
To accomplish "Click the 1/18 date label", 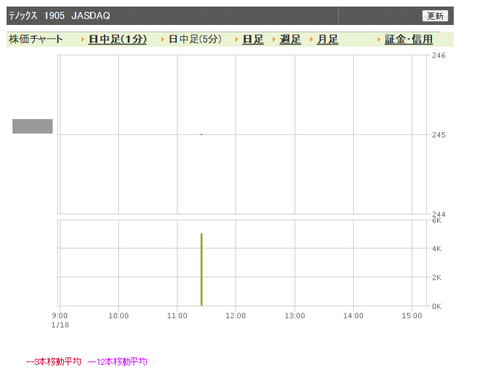I will (x=60, y=325).
